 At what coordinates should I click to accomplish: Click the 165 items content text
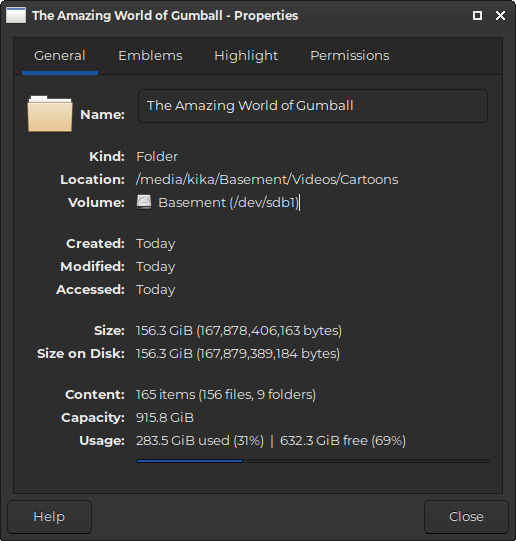pyautogui.click(x=226, y=394)
